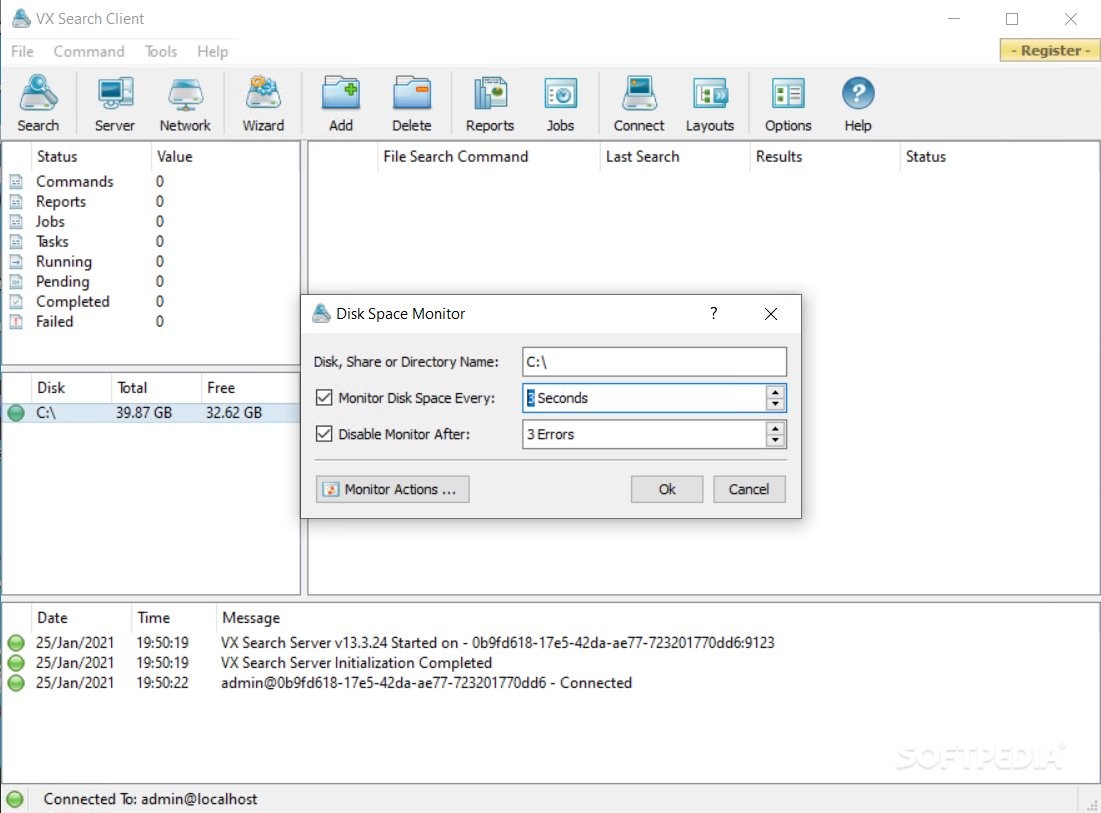Click green icon of 19:50:22 log entry

(15, 682)
